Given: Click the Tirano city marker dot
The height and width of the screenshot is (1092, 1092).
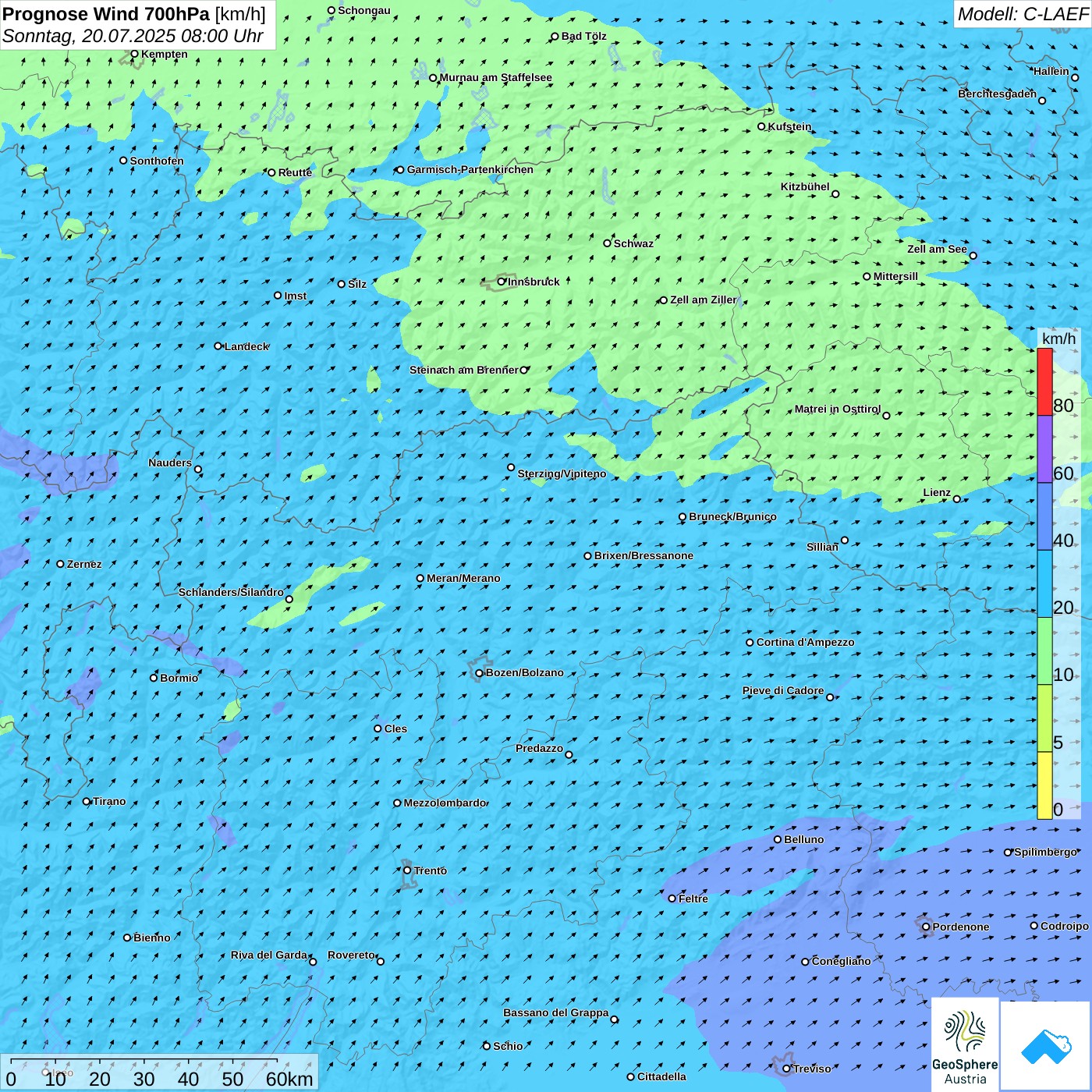Looking at the screenshot, I should 87,801.
